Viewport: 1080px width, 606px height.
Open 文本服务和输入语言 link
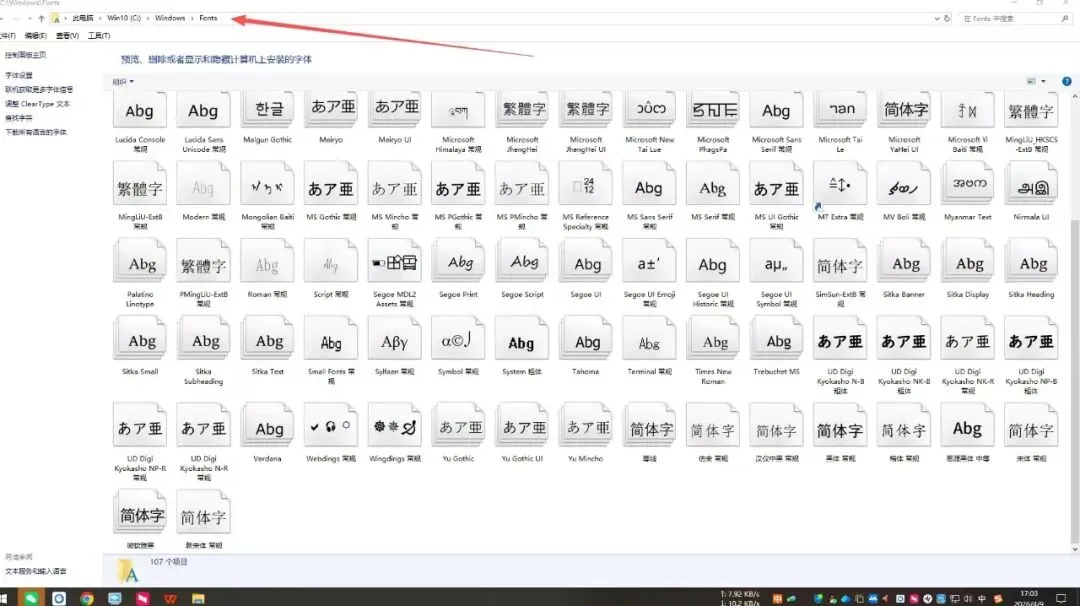tap(36, 571)
